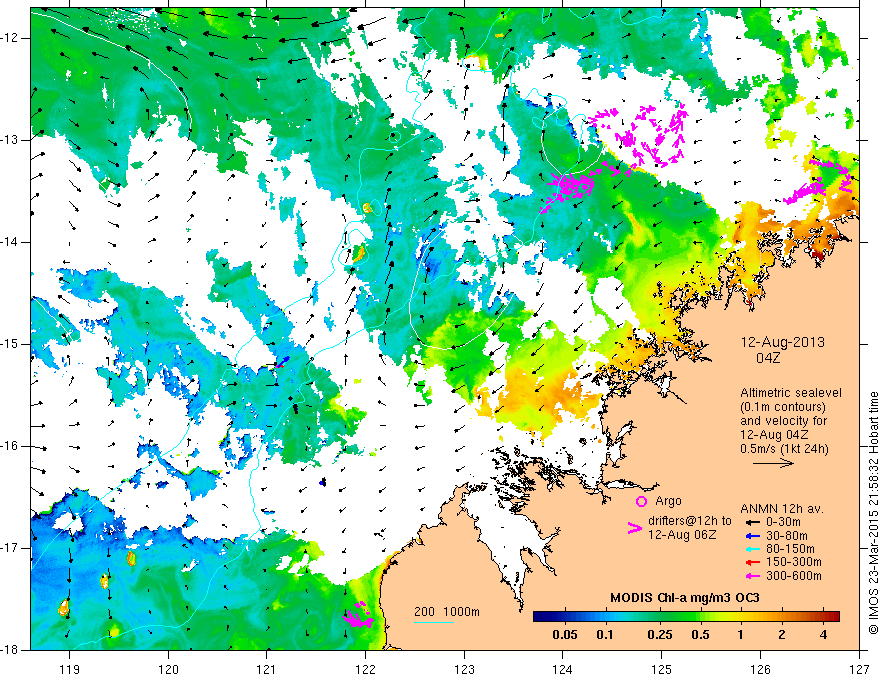Click the magenta drifter cluster near 122E, 17.7S
880x680 pixels.
click(358, 615)
